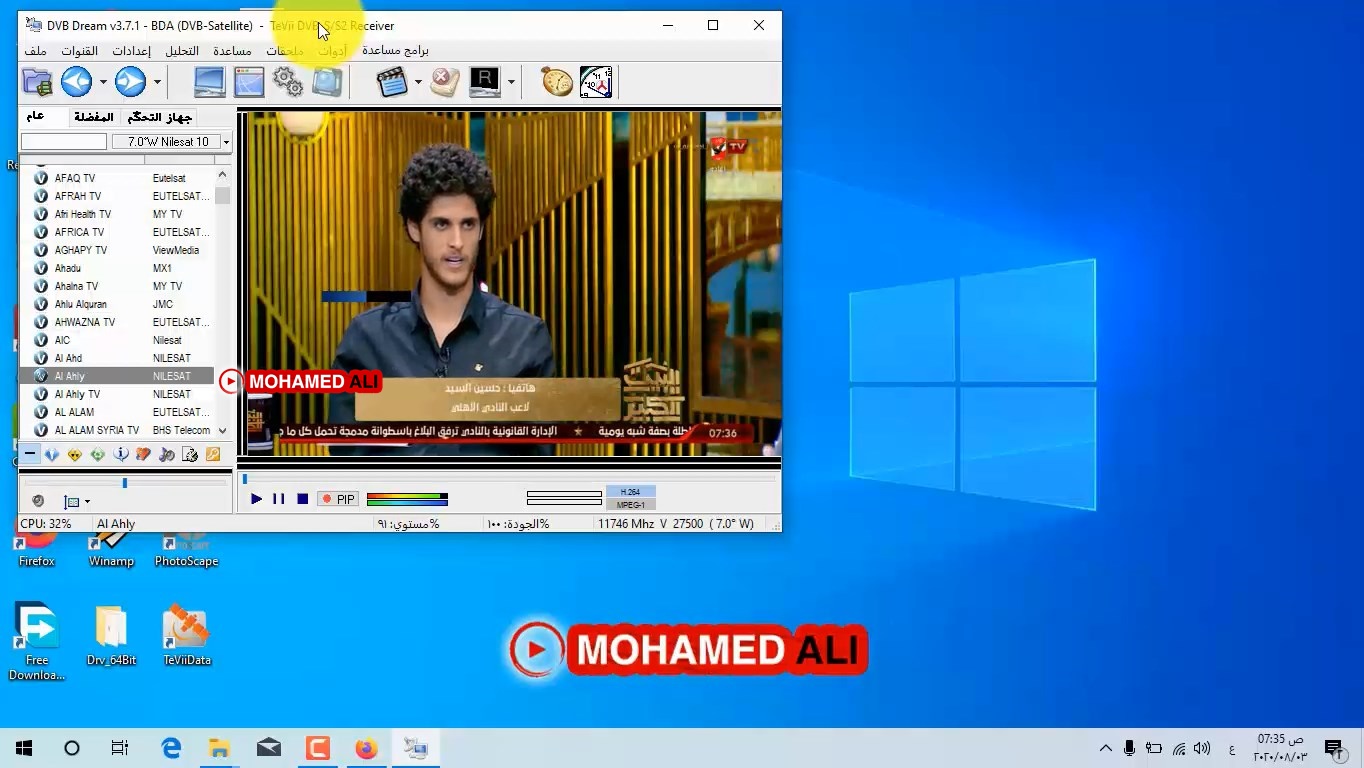Open File Explorer from taskbar

[x=219, y=748]
